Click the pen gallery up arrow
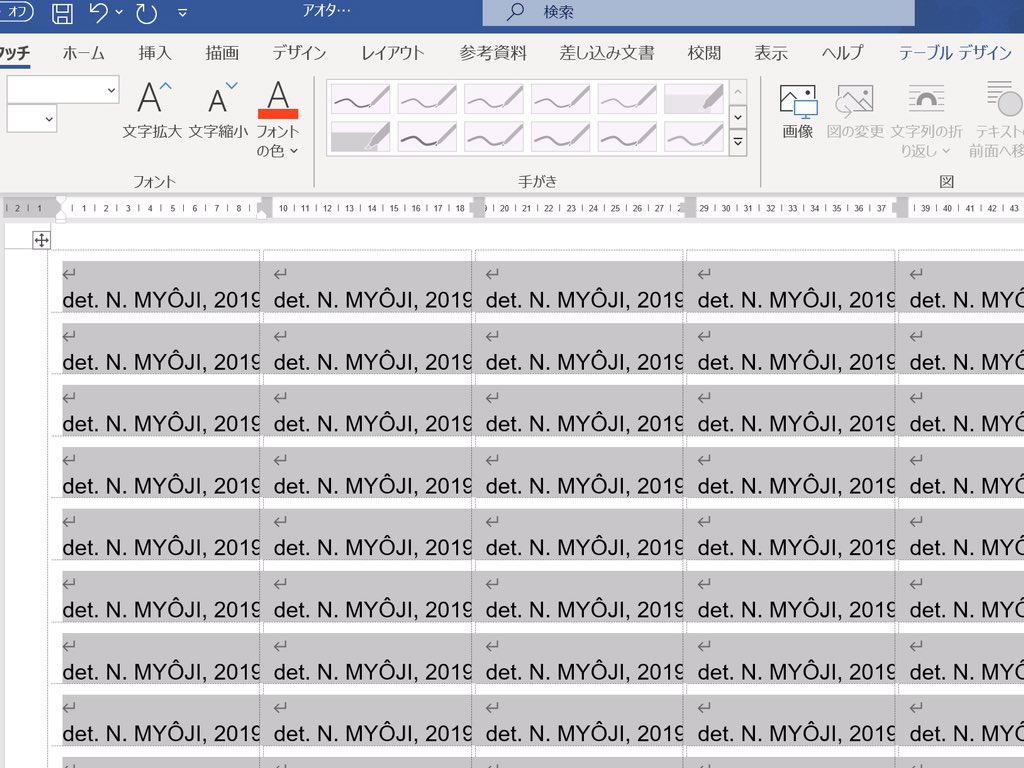Image resolution: width=1024 pixels, height=768 pixels. click(x=738, y=92)
